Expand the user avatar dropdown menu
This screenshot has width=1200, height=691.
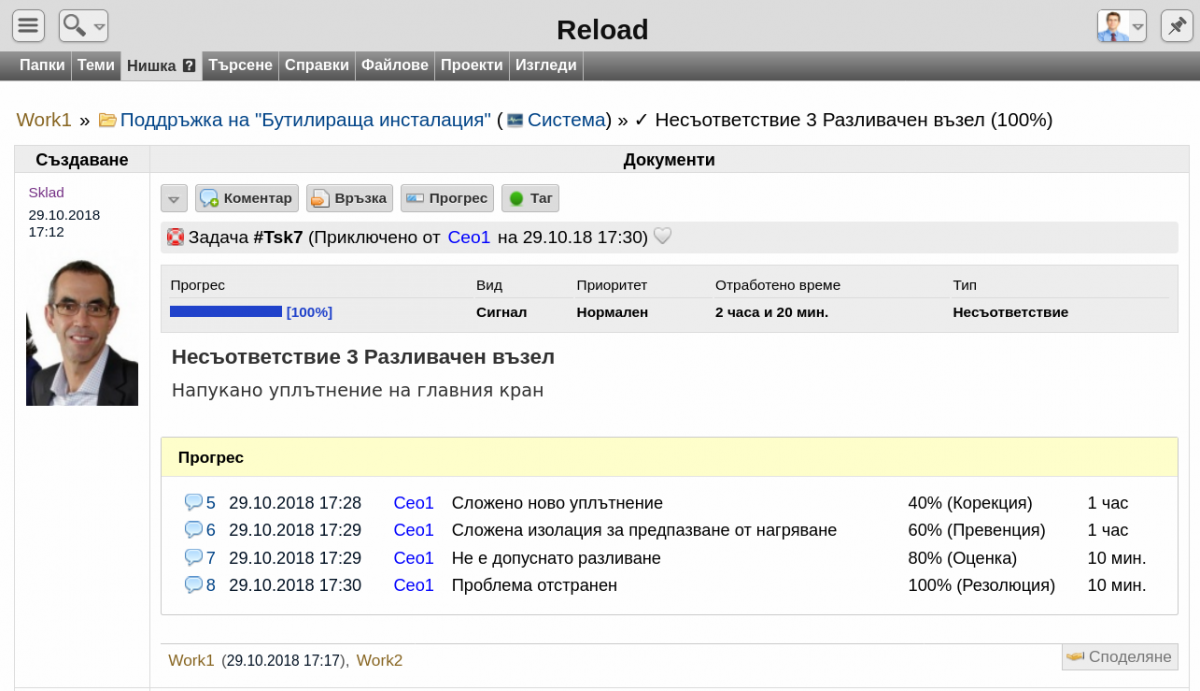coord(1138,27)
